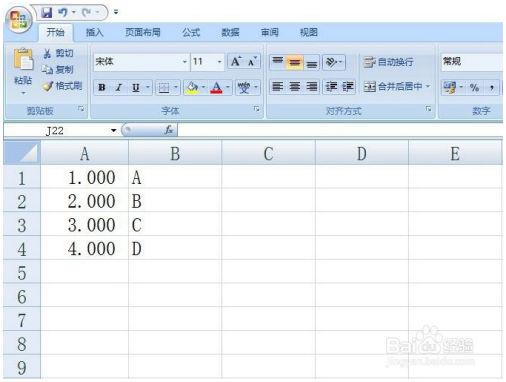This screenshot has height=382, width=506.
Task: Switch to the 插入 ribbon tab
Action: coord(95,32)
